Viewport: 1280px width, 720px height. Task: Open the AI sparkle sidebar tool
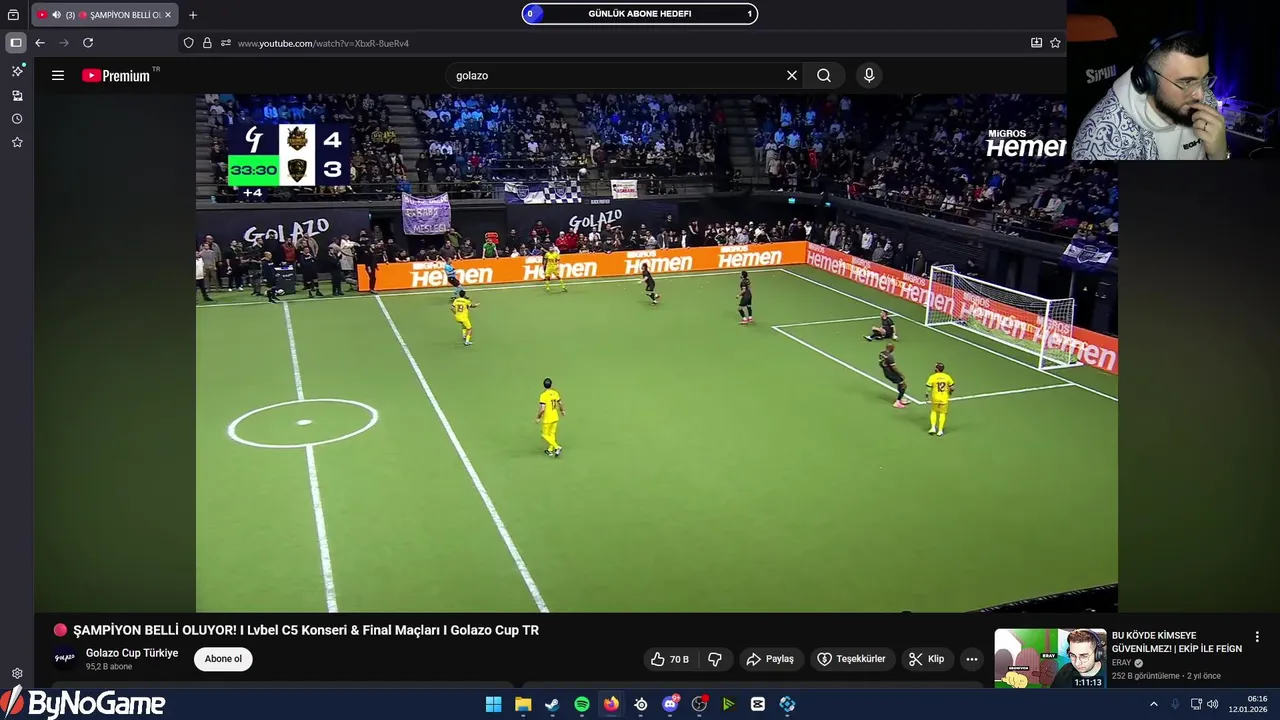[x=17, y=71]
